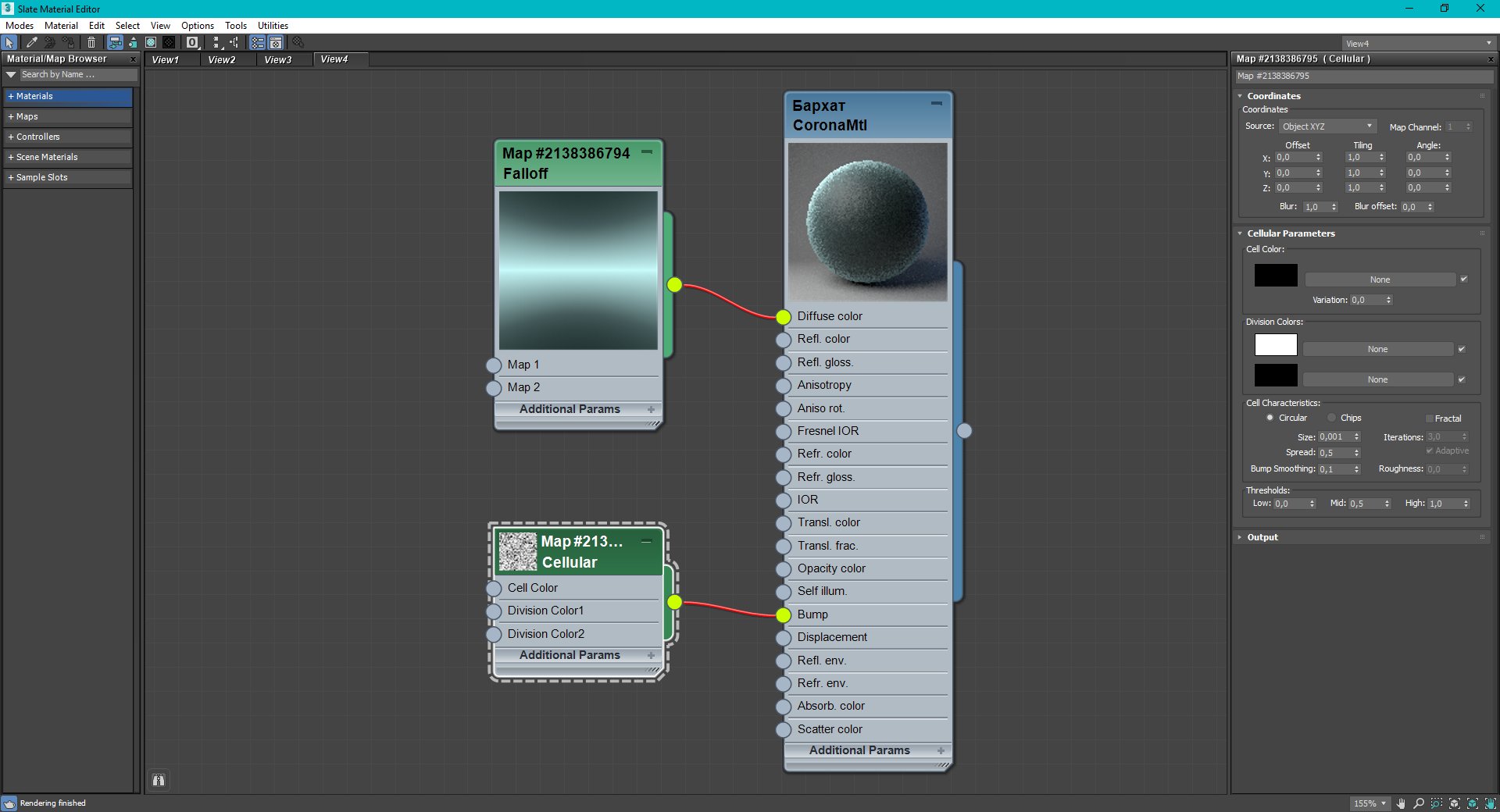Uncheck the Cell Color map checkbox
Viewport: 1500px width, 812px height.
click(x=1464, y=279)
